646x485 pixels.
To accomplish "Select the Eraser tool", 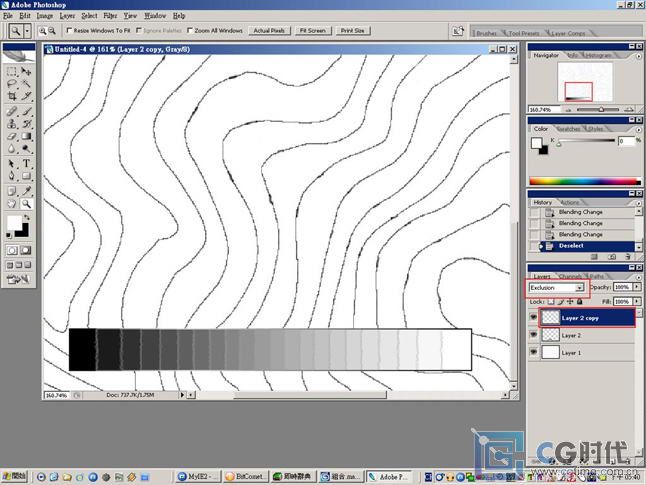I will (x=12, y=136).
